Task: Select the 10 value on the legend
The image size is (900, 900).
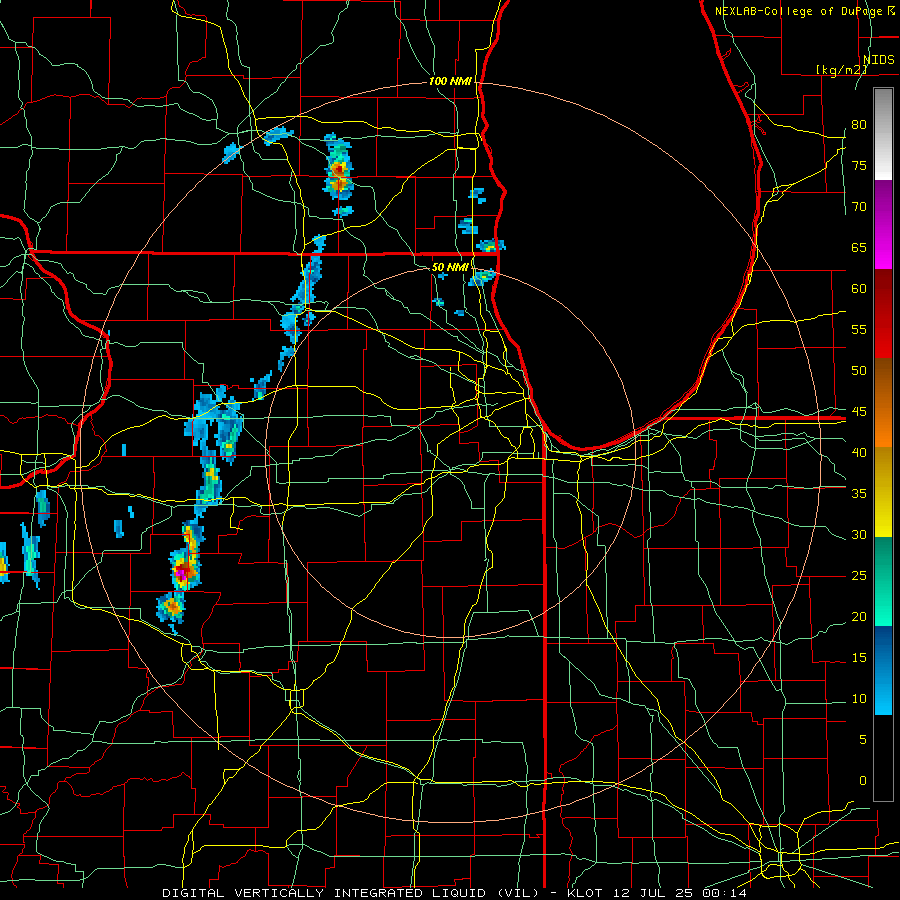Action: click(x=859, y=699)
